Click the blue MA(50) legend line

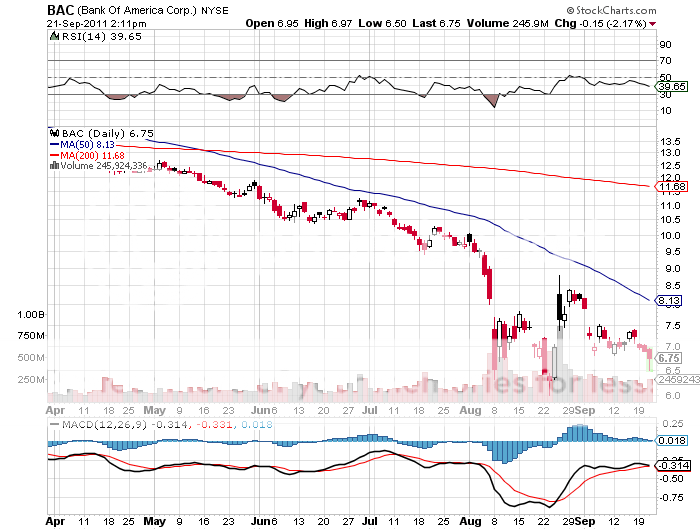54,144
